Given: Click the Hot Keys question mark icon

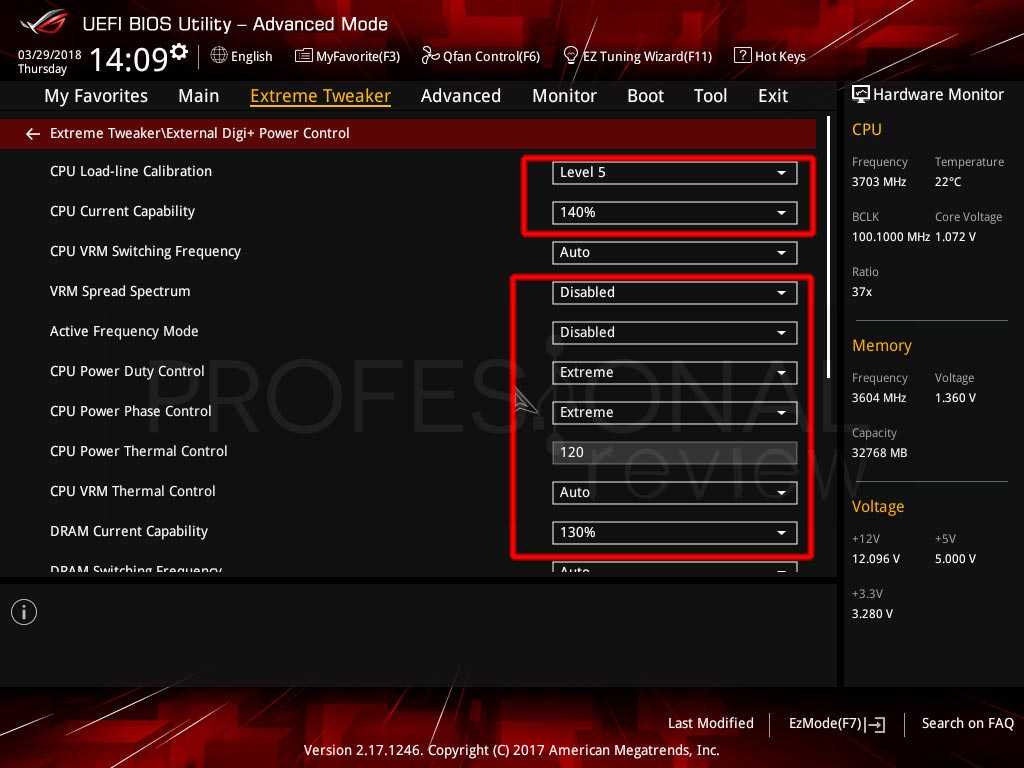Looking at the screenshot, I should point(743,56).
